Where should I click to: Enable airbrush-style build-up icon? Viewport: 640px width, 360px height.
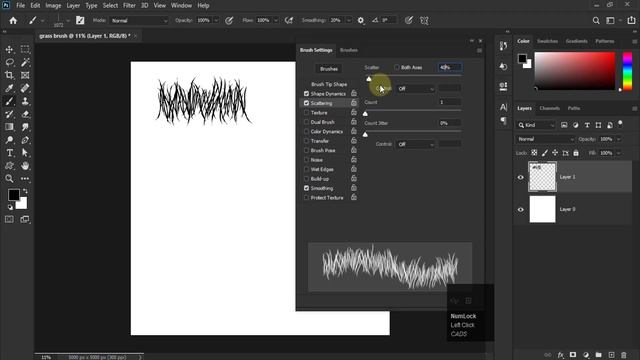pos(289,20)
